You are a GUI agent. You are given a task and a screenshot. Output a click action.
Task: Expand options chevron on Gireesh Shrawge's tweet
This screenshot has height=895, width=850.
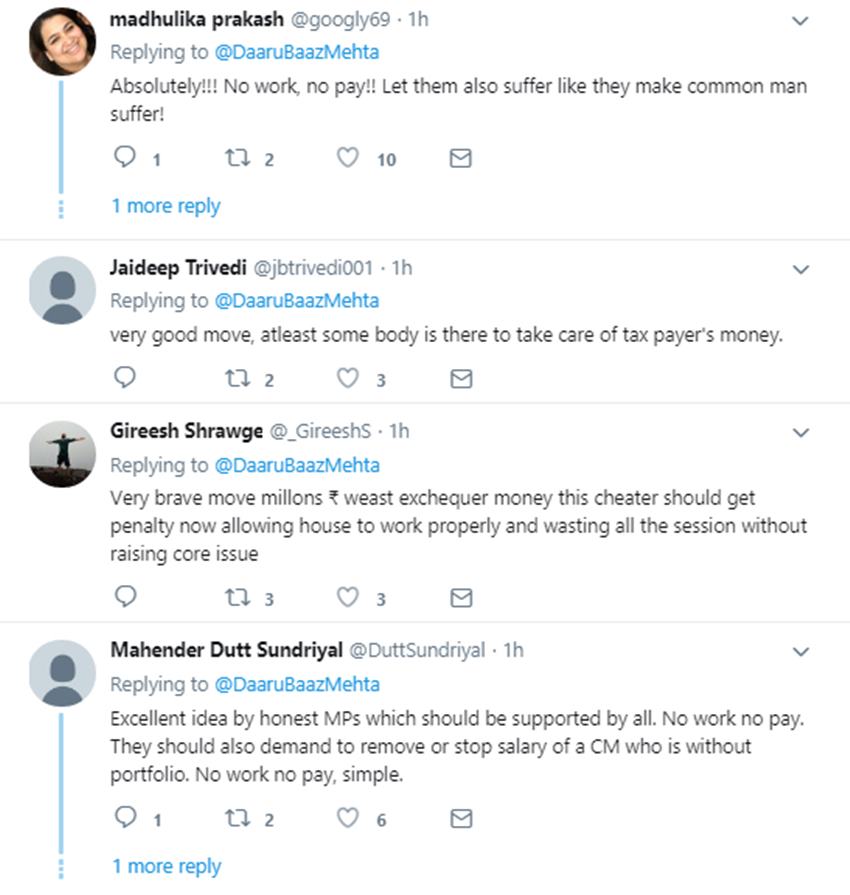tap(801, 433)
